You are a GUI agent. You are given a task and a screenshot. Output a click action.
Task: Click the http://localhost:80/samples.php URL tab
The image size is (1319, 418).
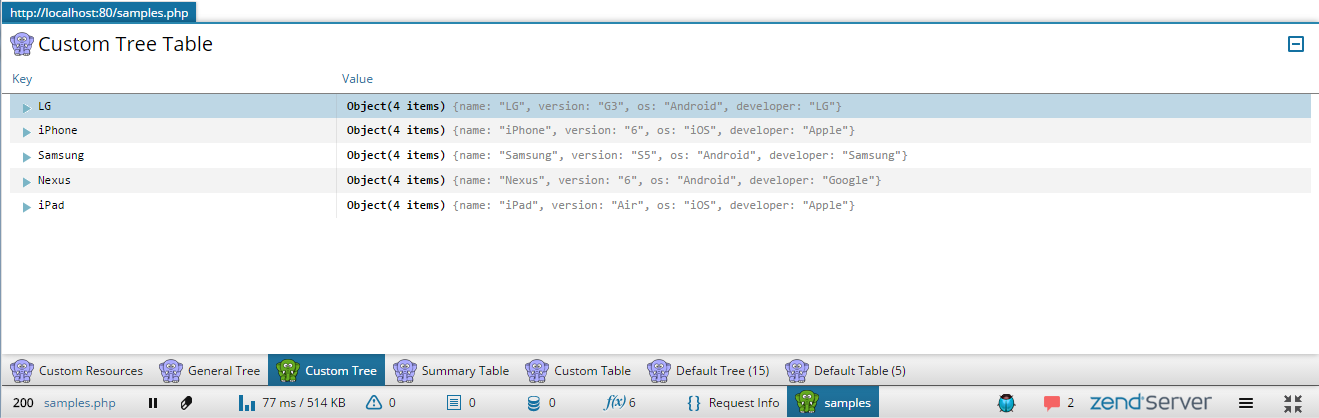pyautogui.click(x=98, y=12)
